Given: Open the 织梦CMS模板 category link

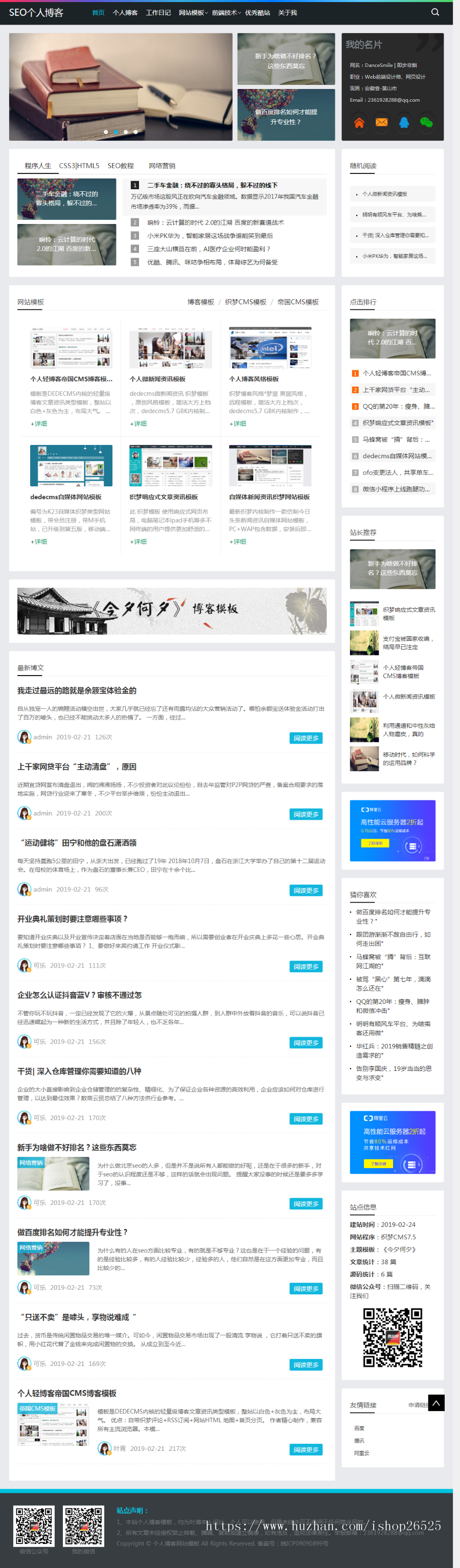Looking at the screenshot, I should 246,302.
